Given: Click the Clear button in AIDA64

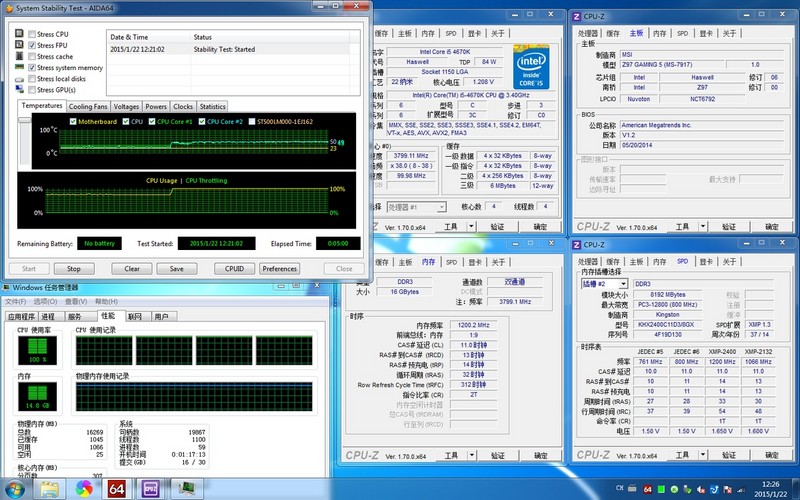Looking at the screenshot, I should [132, 268].
